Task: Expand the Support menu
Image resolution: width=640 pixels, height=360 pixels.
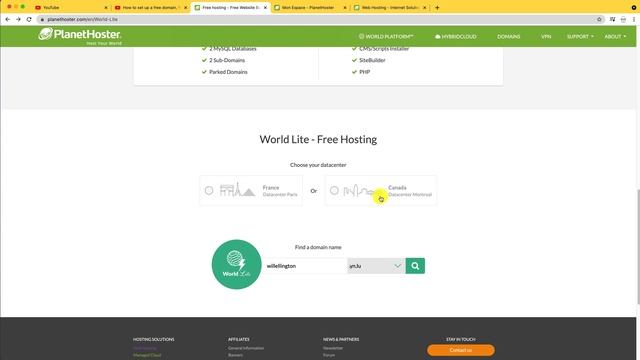Action: click(580, 36)
